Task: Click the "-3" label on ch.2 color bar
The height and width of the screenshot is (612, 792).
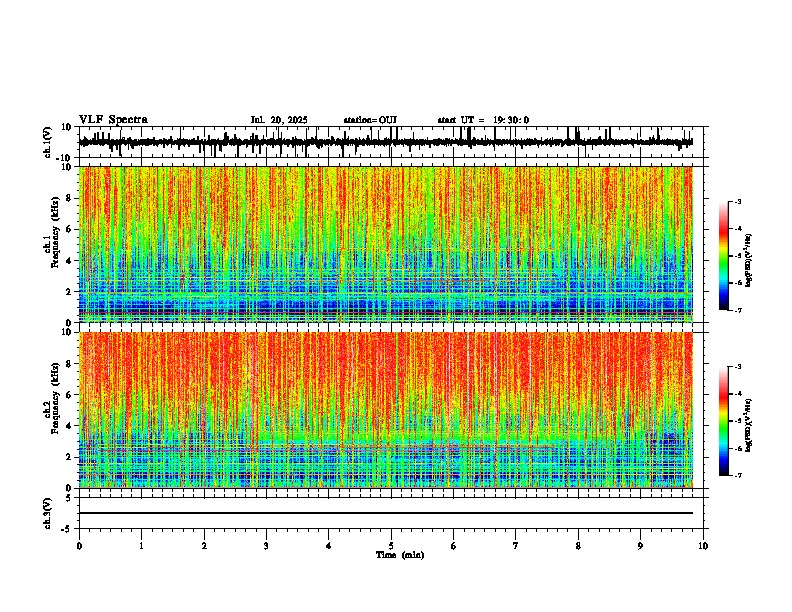Action: click(738, 367)
